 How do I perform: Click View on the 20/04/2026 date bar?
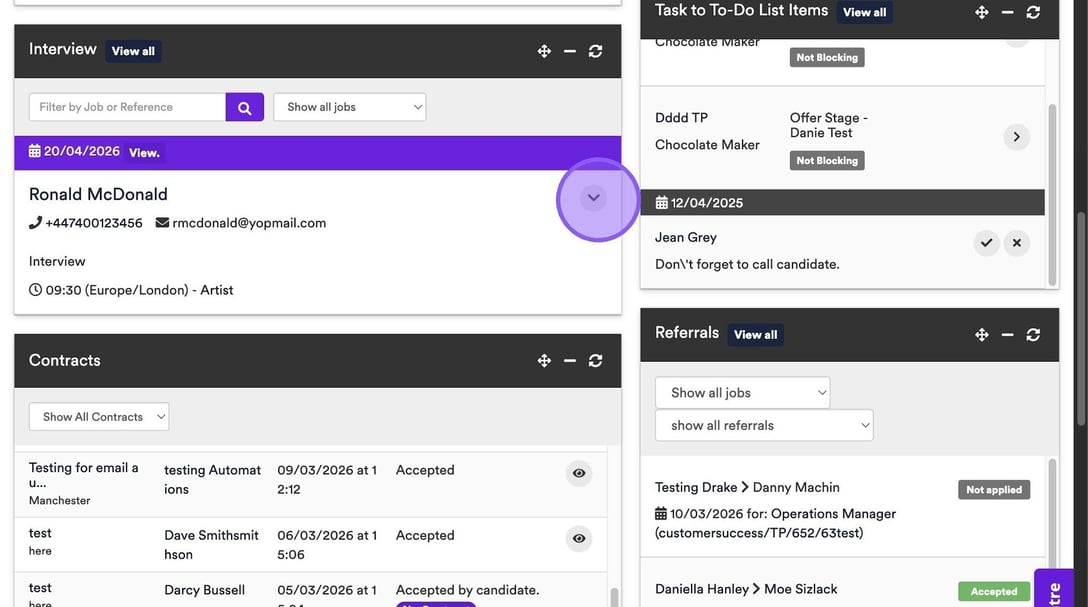(x=144, y=153)
